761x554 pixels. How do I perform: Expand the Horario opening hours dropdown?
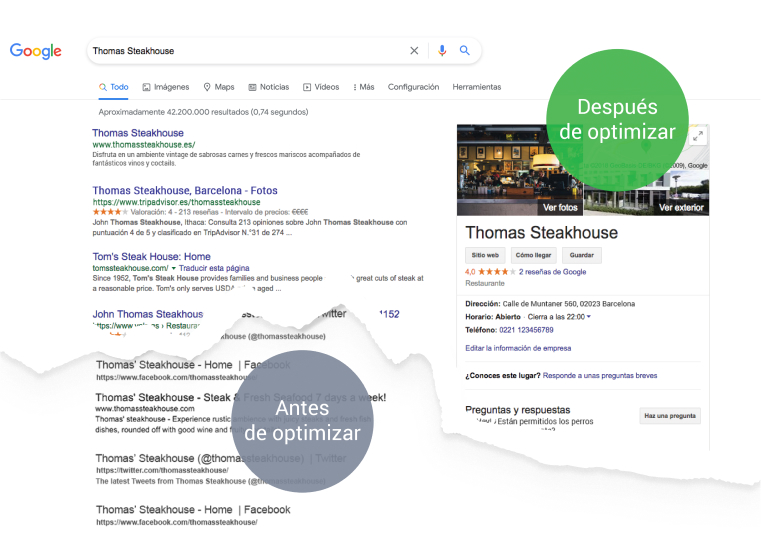[x=589, y=317]
